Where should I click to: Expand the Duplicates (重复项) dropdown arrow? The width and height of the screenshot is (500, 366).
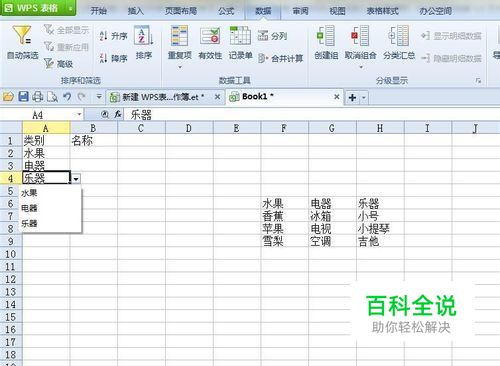pos(180,67)
